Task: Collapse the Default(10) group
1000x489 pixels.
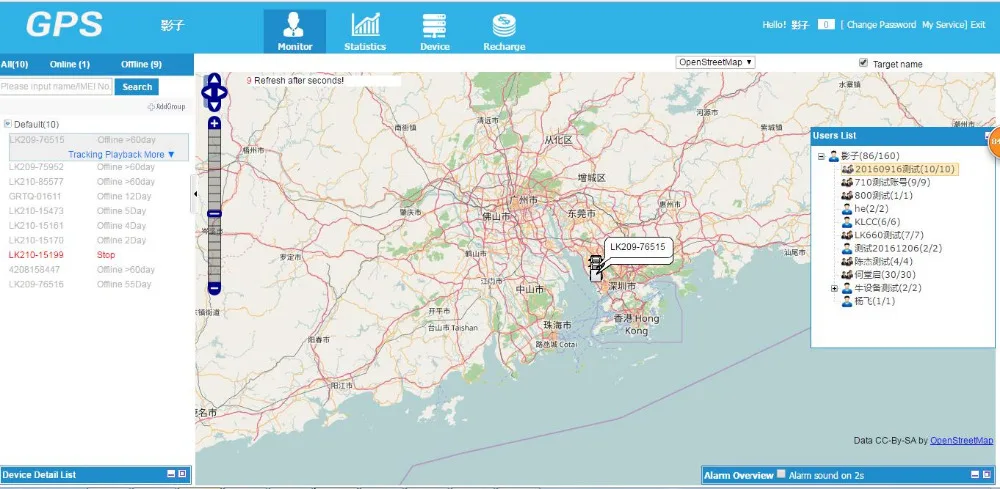Action: (8, 124)
